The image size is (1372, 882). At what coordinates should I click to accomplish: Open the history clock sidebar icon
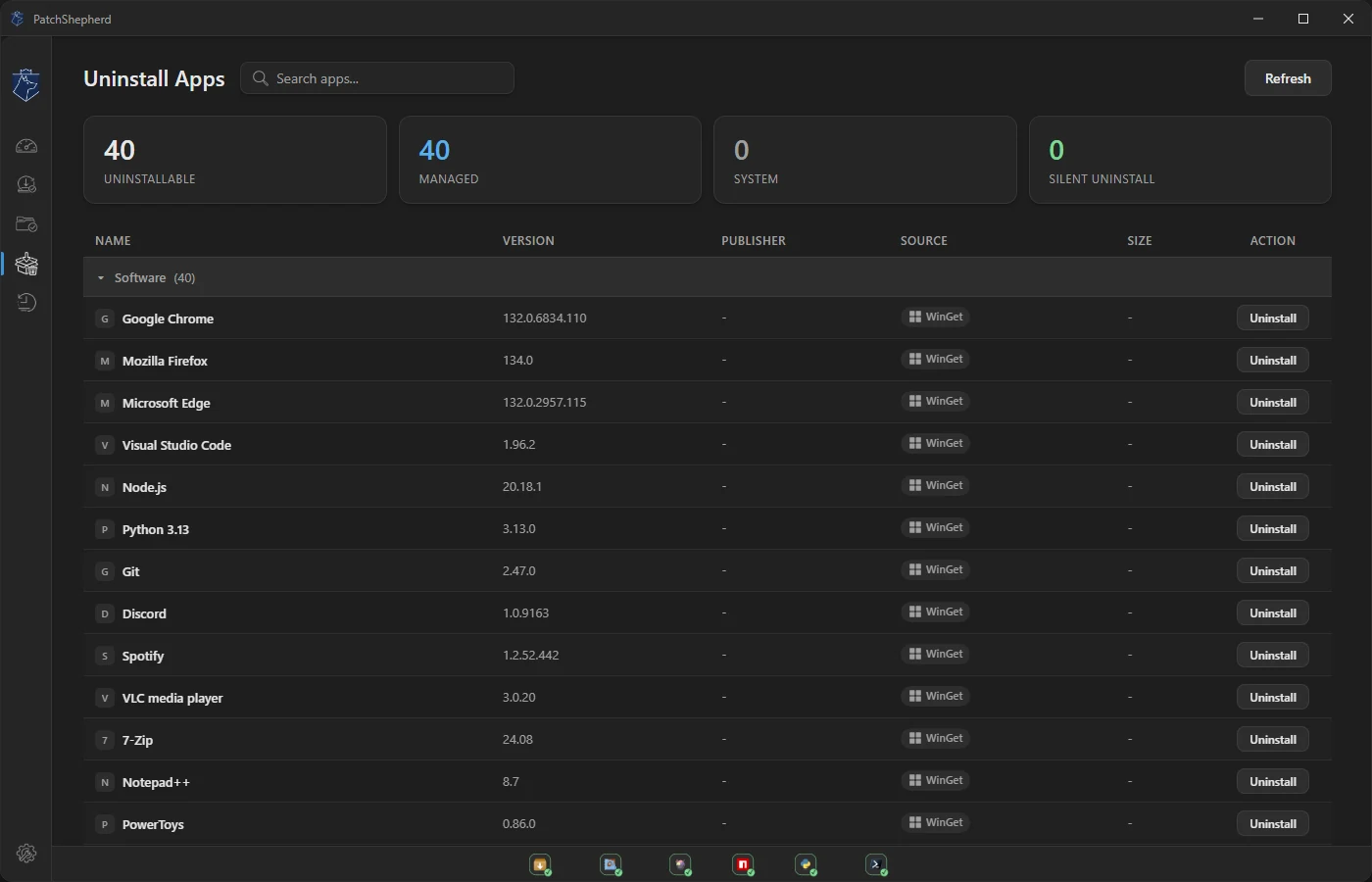click(26, 303)
